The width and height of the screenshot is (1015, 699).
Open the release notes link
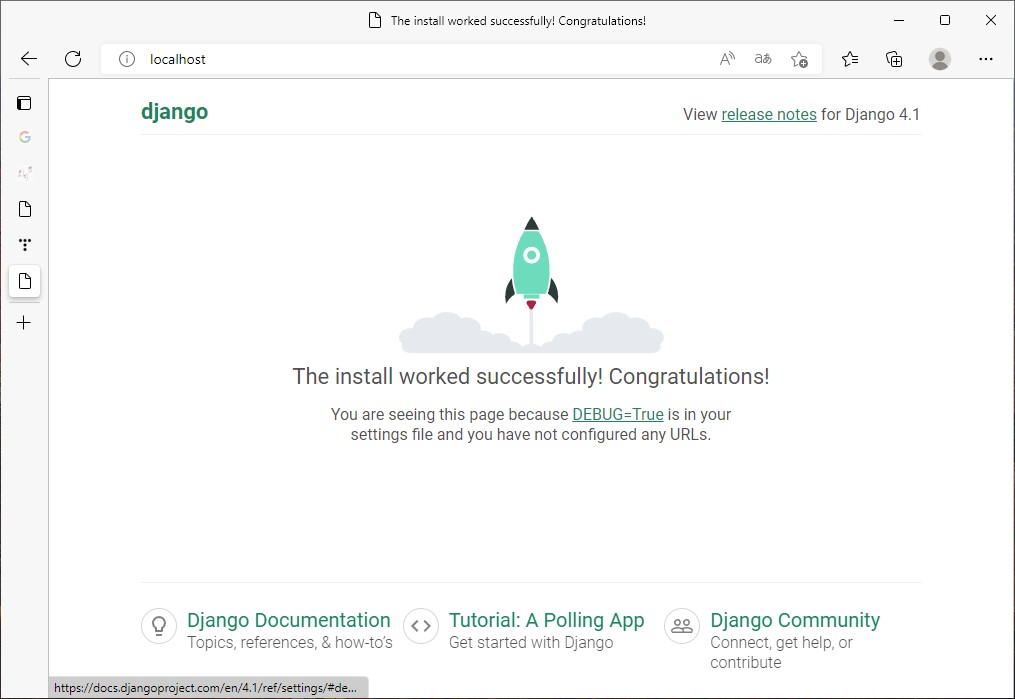click(x=769, y=115)
